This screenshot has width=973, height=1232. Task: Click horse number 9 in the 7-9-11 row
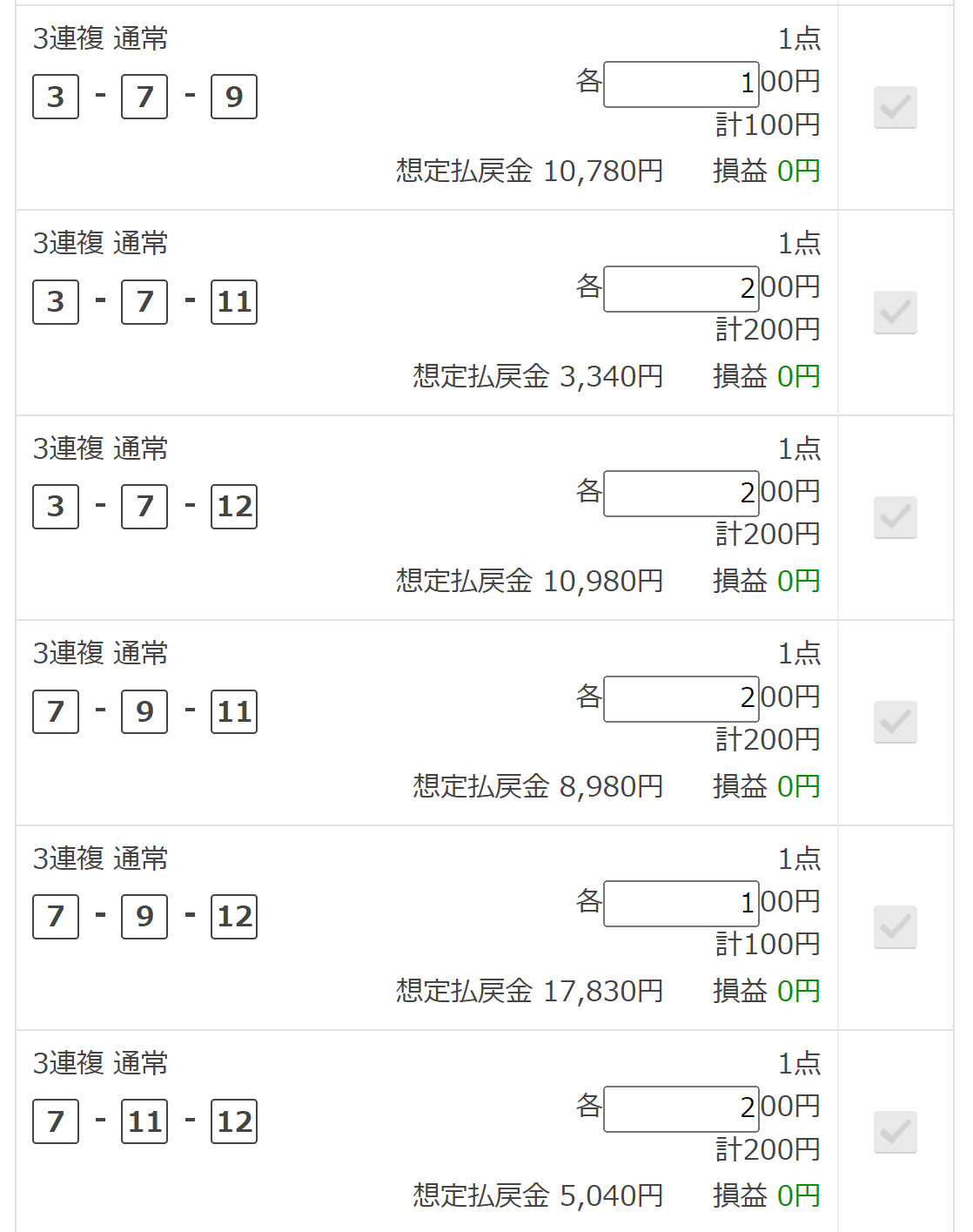click(x=144, y=711)
